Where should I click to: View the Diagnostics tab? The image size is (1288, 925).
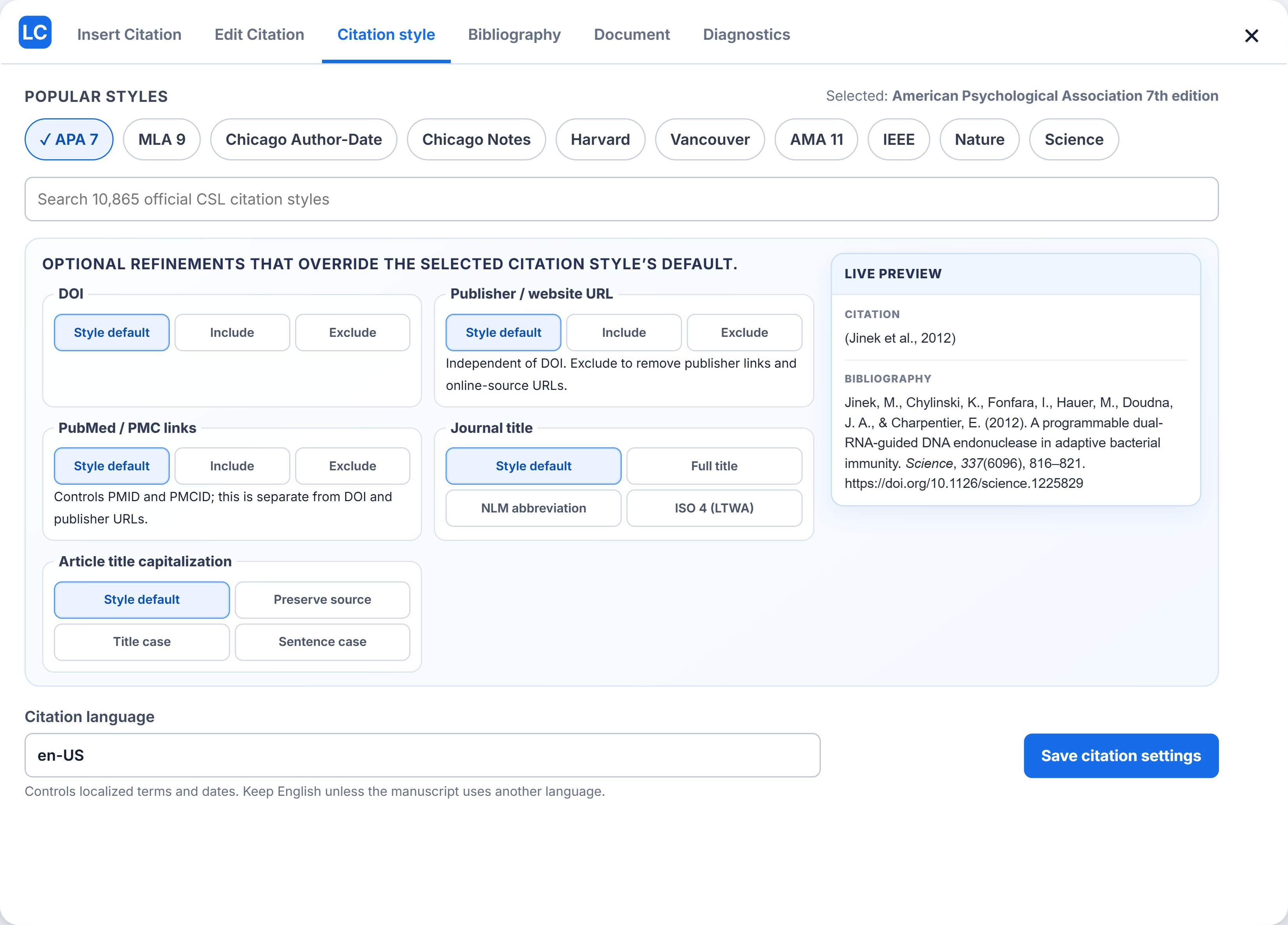[x=746, y=35]
